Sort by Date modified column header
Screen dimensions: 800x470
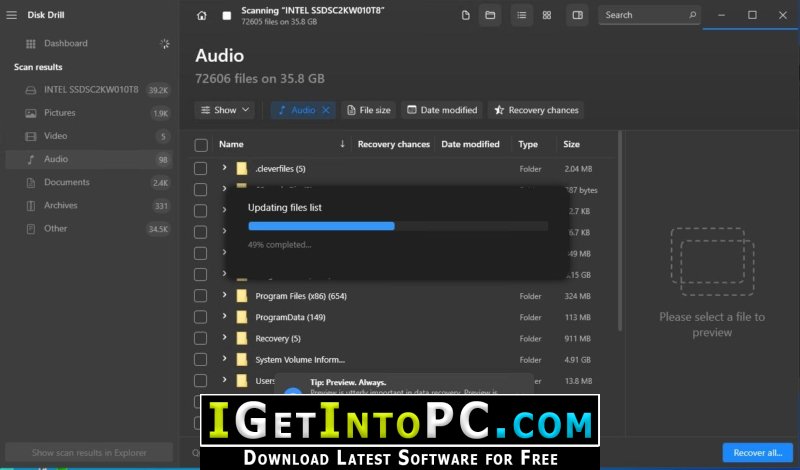(x=470, y=144)
